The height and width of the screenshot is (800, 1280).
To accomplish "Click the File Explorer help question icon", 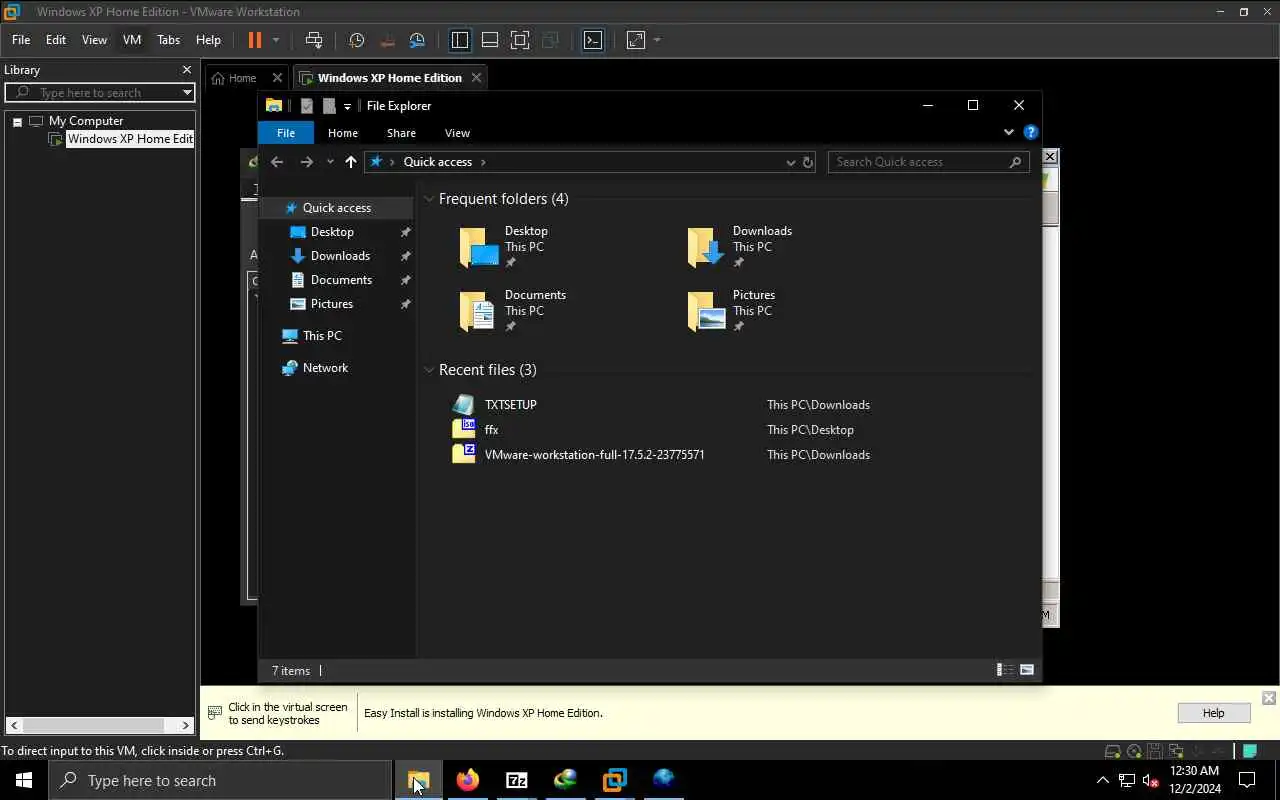I will [x=1031, y=132].
